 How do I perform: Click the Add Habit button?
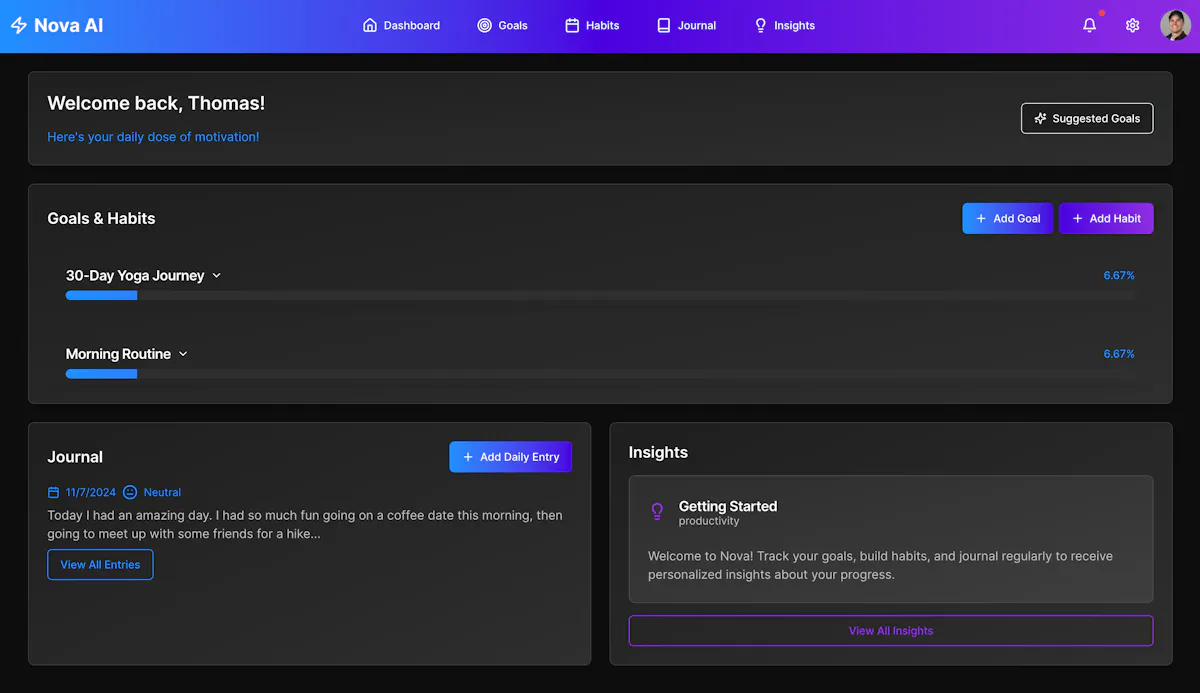pyautogui.click(x=1106, y=219)
